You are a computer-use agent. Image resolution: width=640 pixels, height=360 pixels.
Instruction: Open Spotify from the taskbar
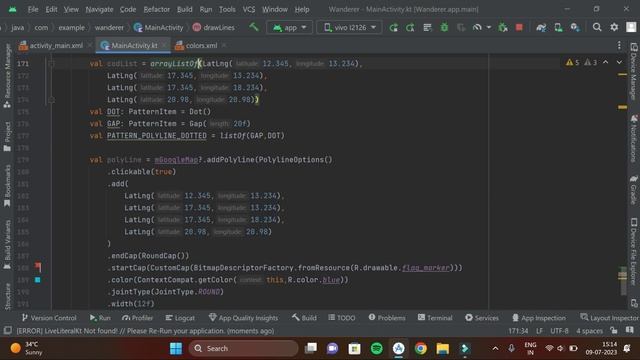(376, 348)
